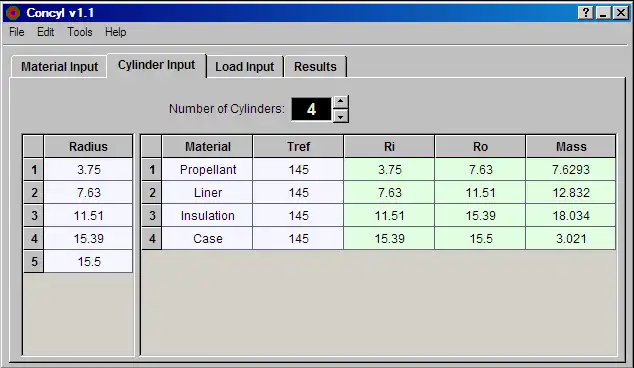Image resolution: width=634 pixels, height=368 pixels.
Task: Click Tref value 145 in Case row
Action: pos(298,239)
